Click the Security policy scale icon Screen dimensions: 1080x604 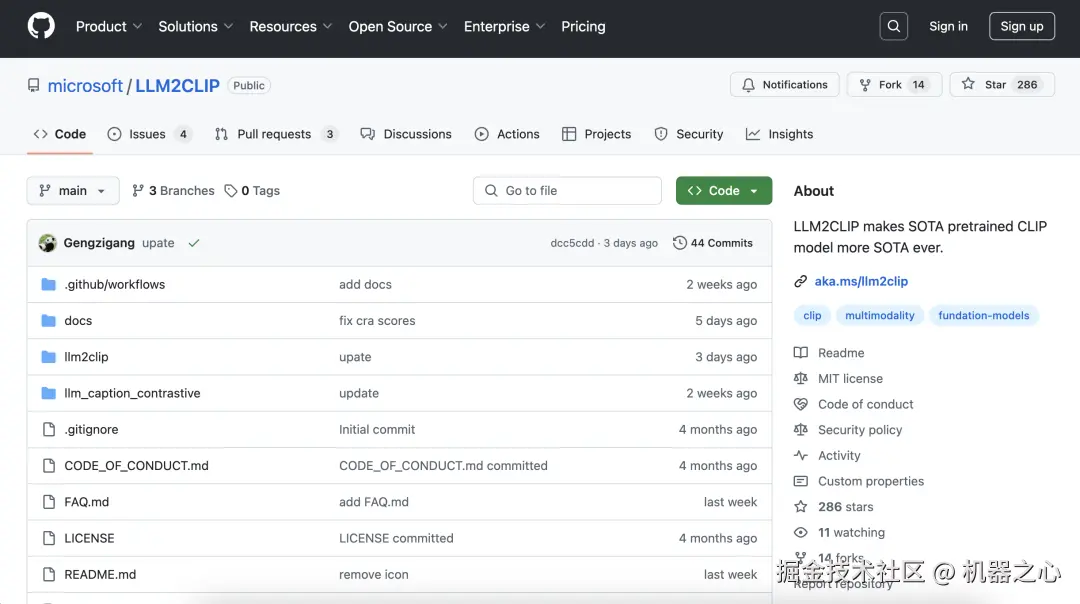[x=800, y=430]
